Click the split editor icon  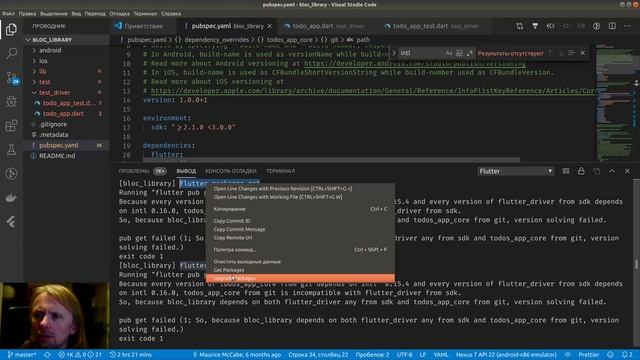tap(612, 26)
